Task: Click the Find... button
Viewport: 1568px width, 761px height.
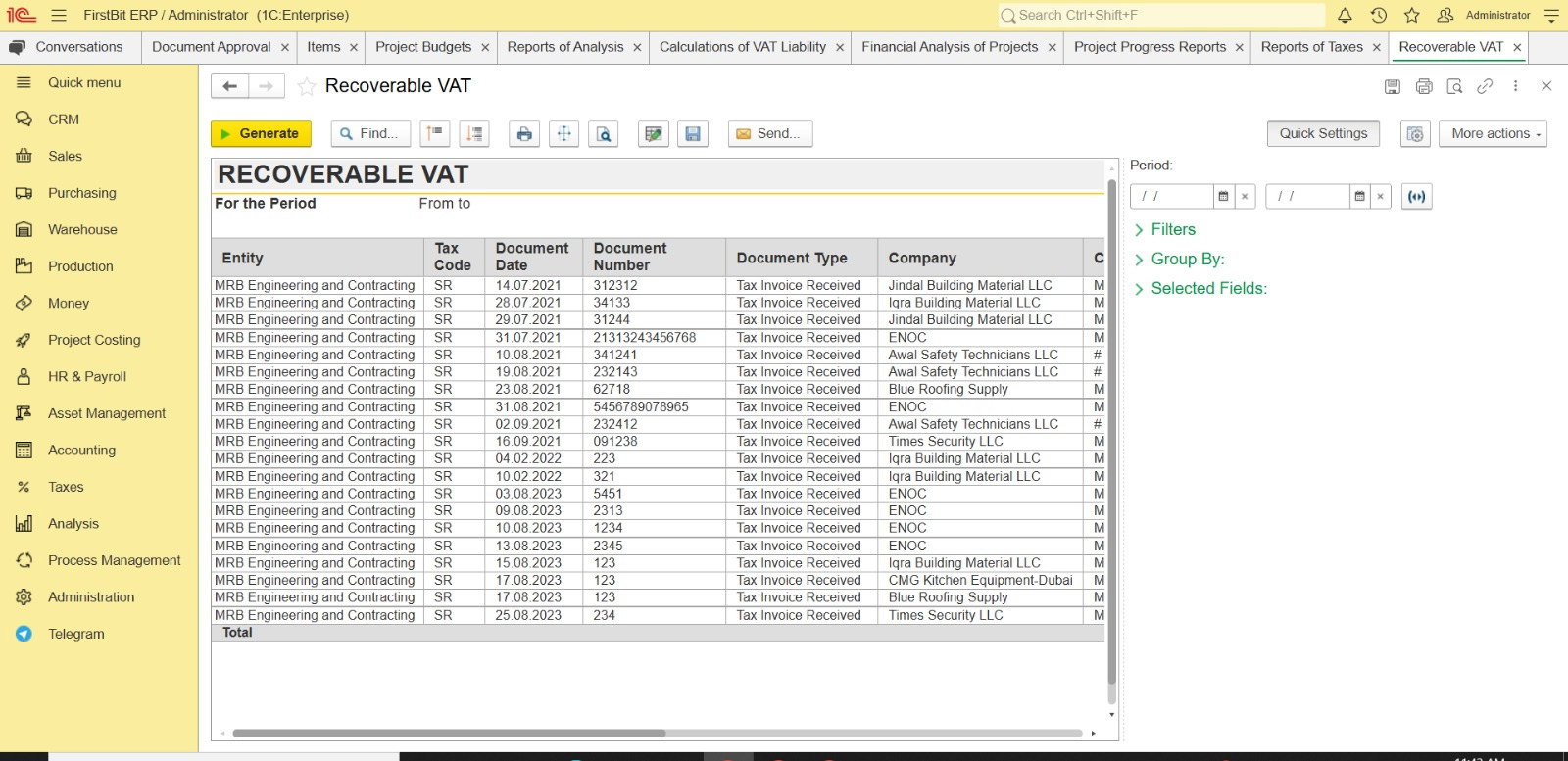Action: tap(370, 134)
